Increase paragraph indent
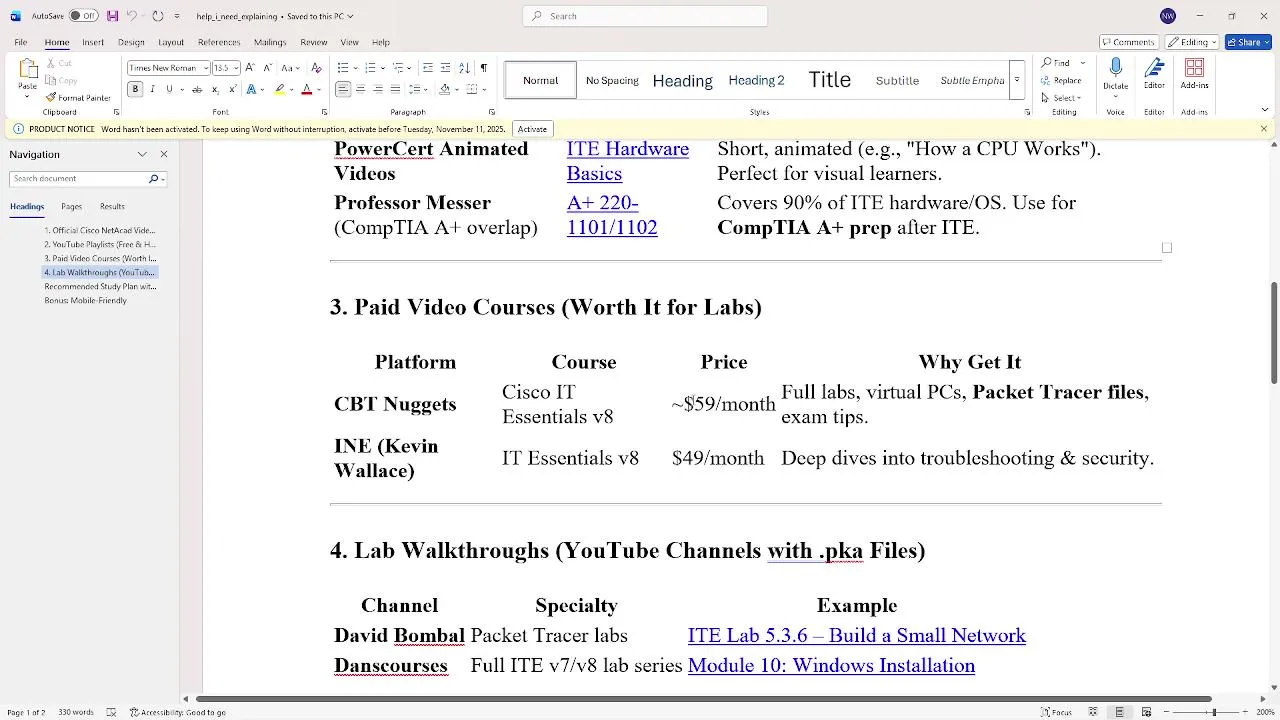 pos(445,68)
